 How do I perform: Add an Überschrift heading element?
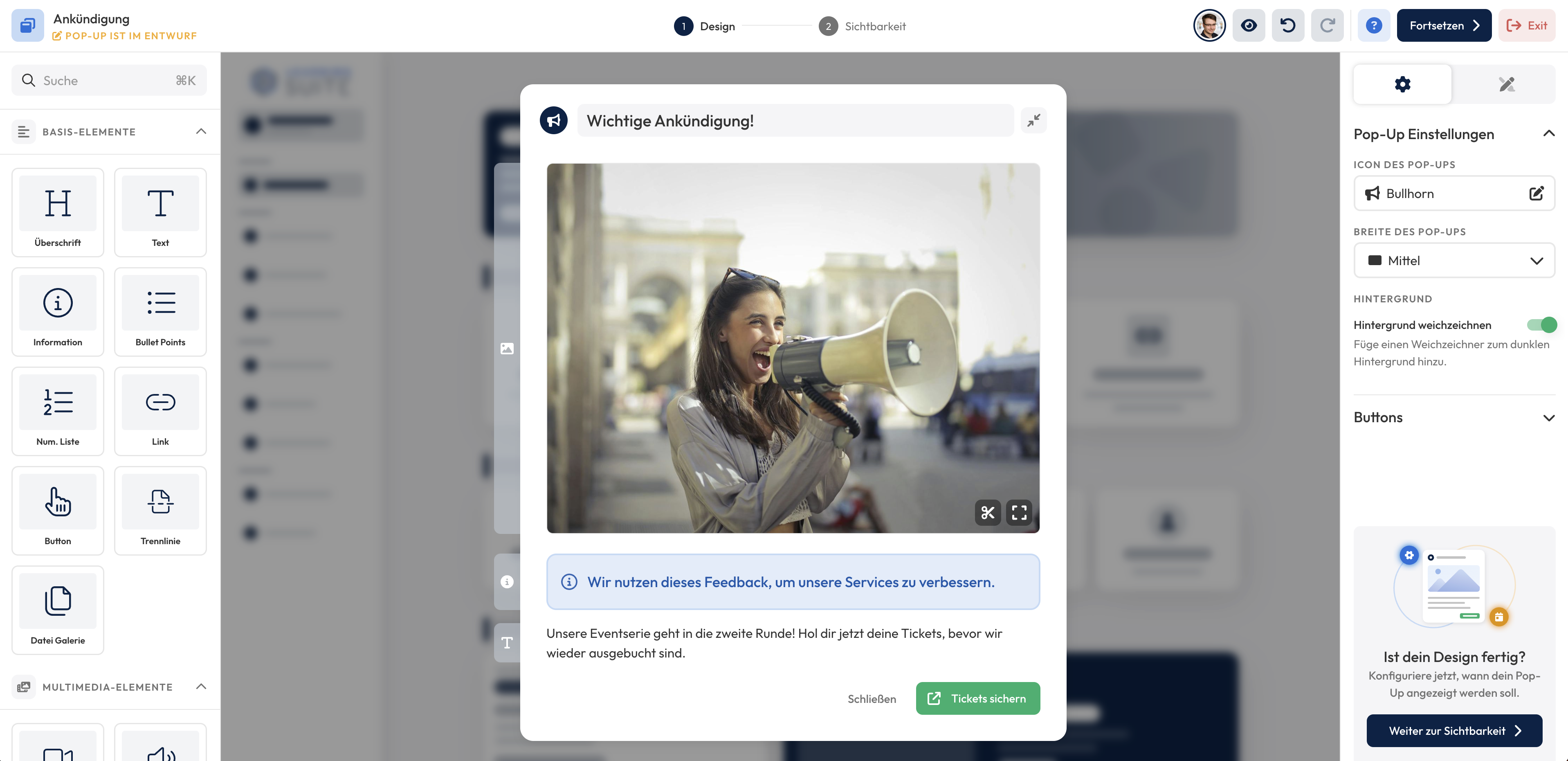(x=58, y=212)
